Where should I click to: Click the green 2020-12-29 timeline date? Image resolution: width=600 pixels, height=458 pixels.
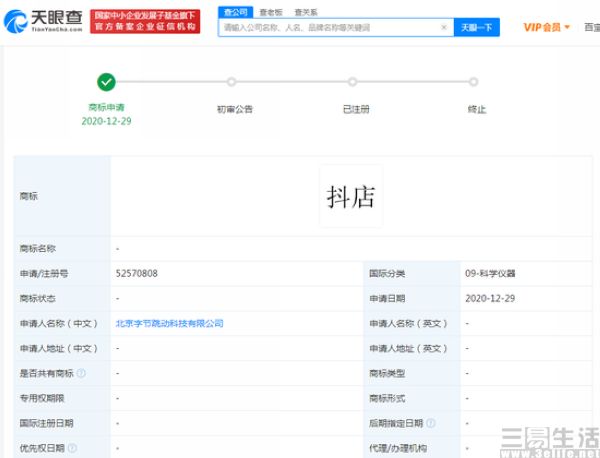point(106,121)
